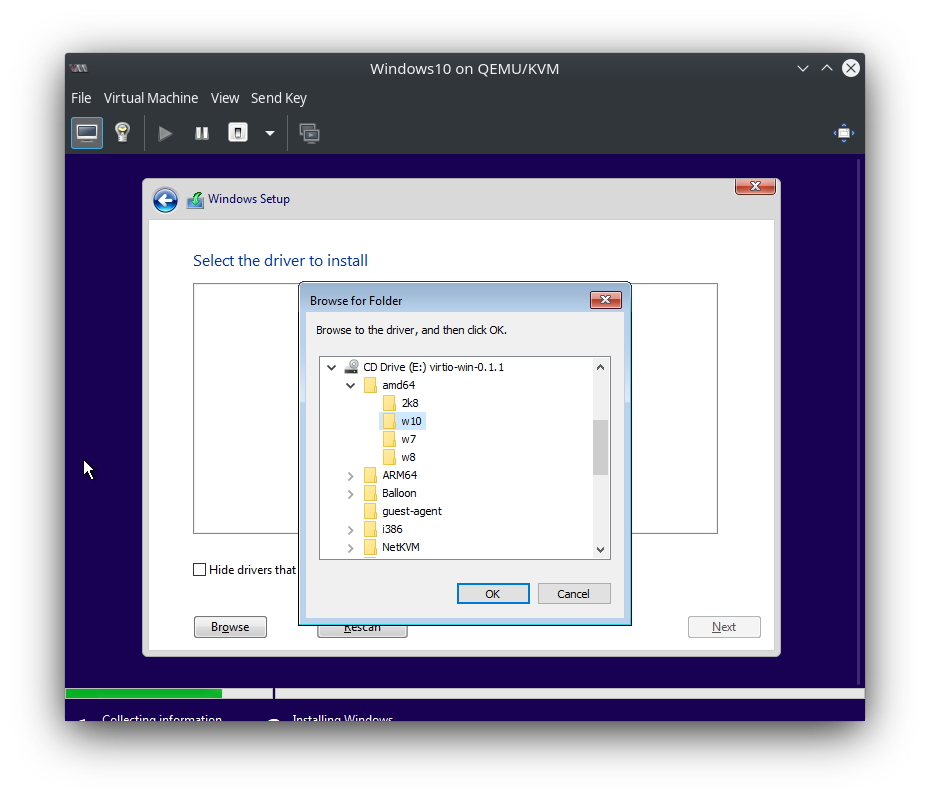
Task: Click the NetKVM folder icon
Action: (370, 547)
